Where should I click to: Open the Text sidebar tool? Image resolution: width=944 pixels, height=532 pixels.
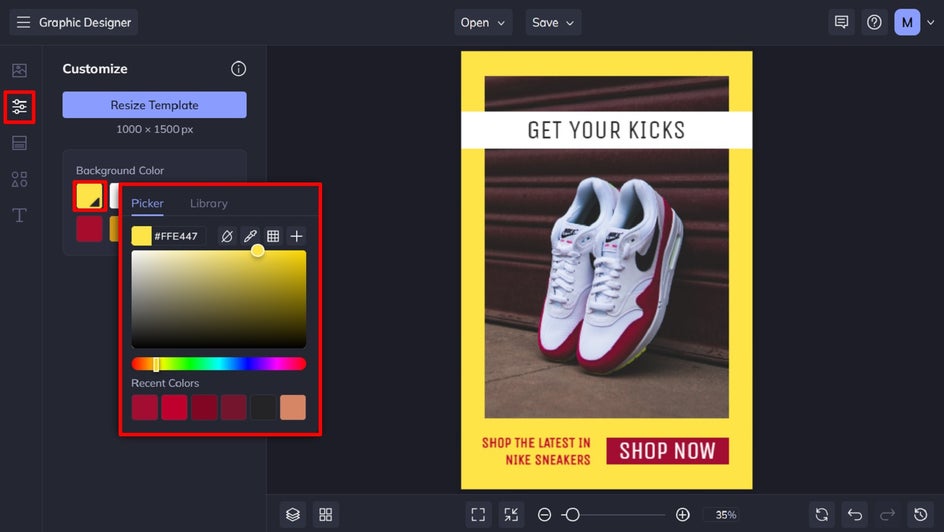coord(19,215)
